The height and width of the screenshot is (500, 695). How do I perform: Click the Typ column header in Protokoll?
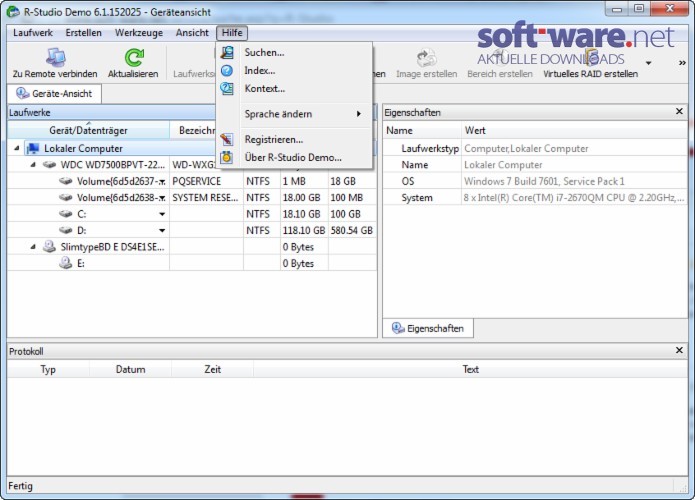(x=48, y=369)
